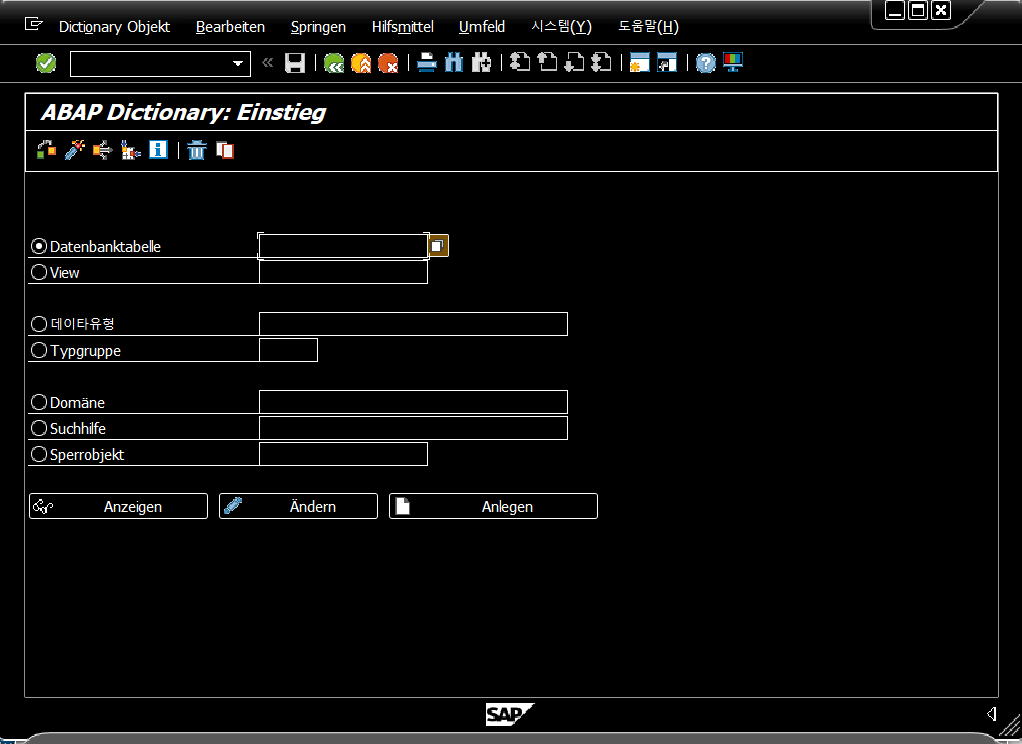
Task: Click the Find binoculars icon
Action: point(454,63)
